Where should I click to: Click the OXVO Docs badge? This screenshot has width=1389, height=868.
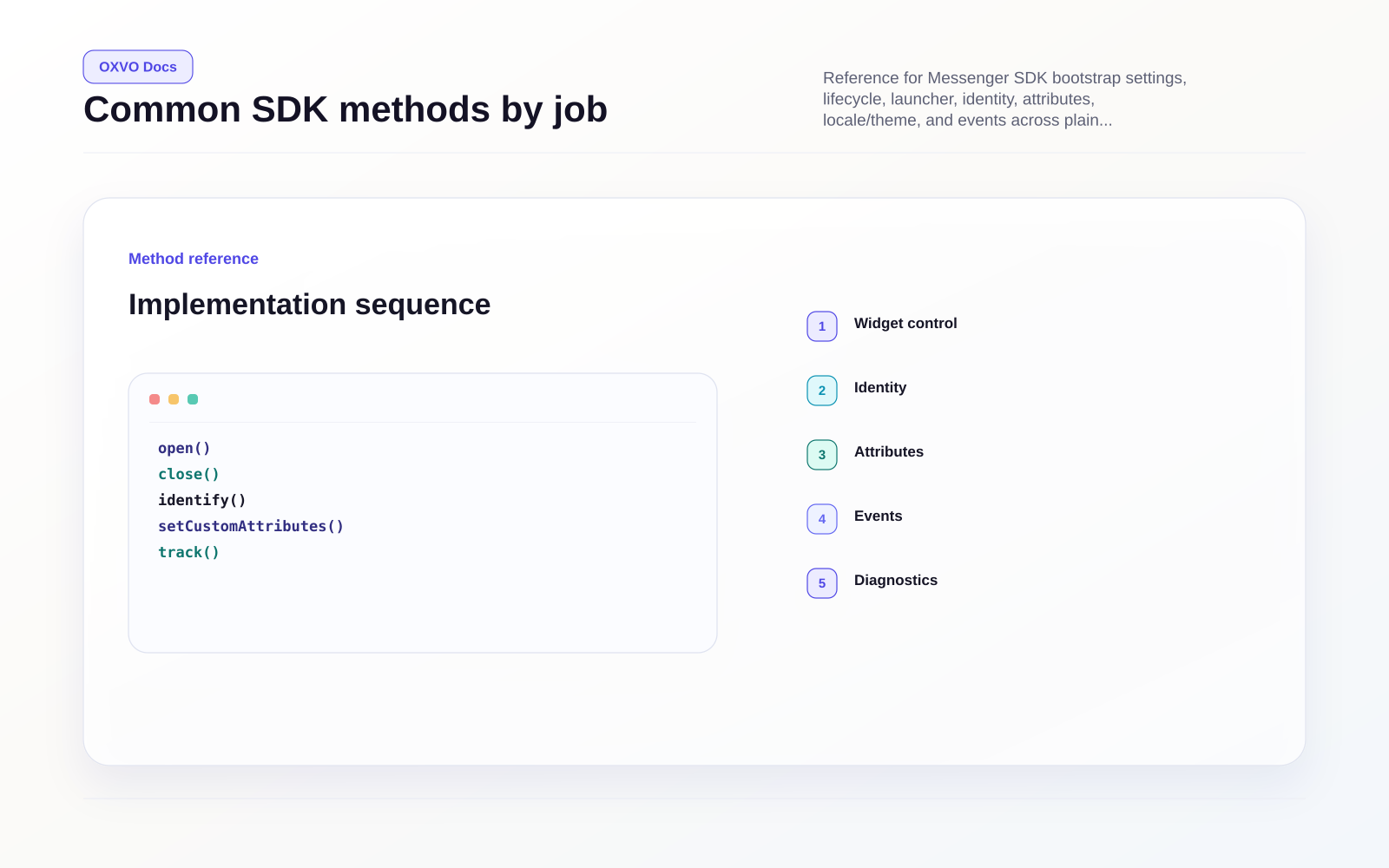[138, 67]
